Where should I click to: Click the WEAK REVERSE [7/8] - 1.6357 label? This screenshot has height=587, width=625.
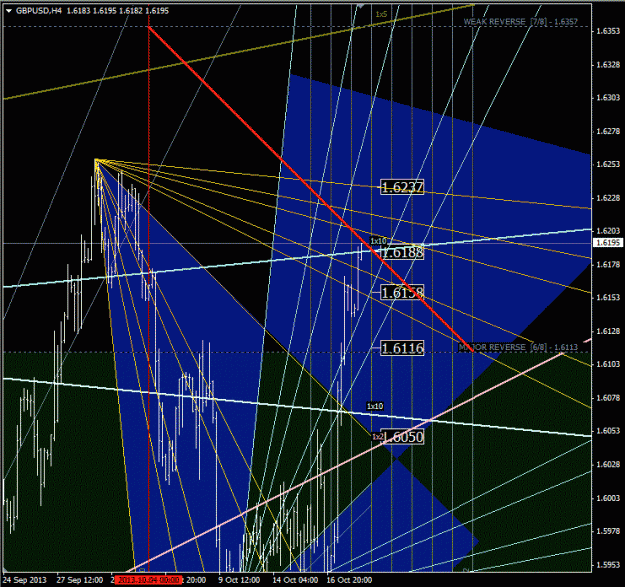[521, 22]
